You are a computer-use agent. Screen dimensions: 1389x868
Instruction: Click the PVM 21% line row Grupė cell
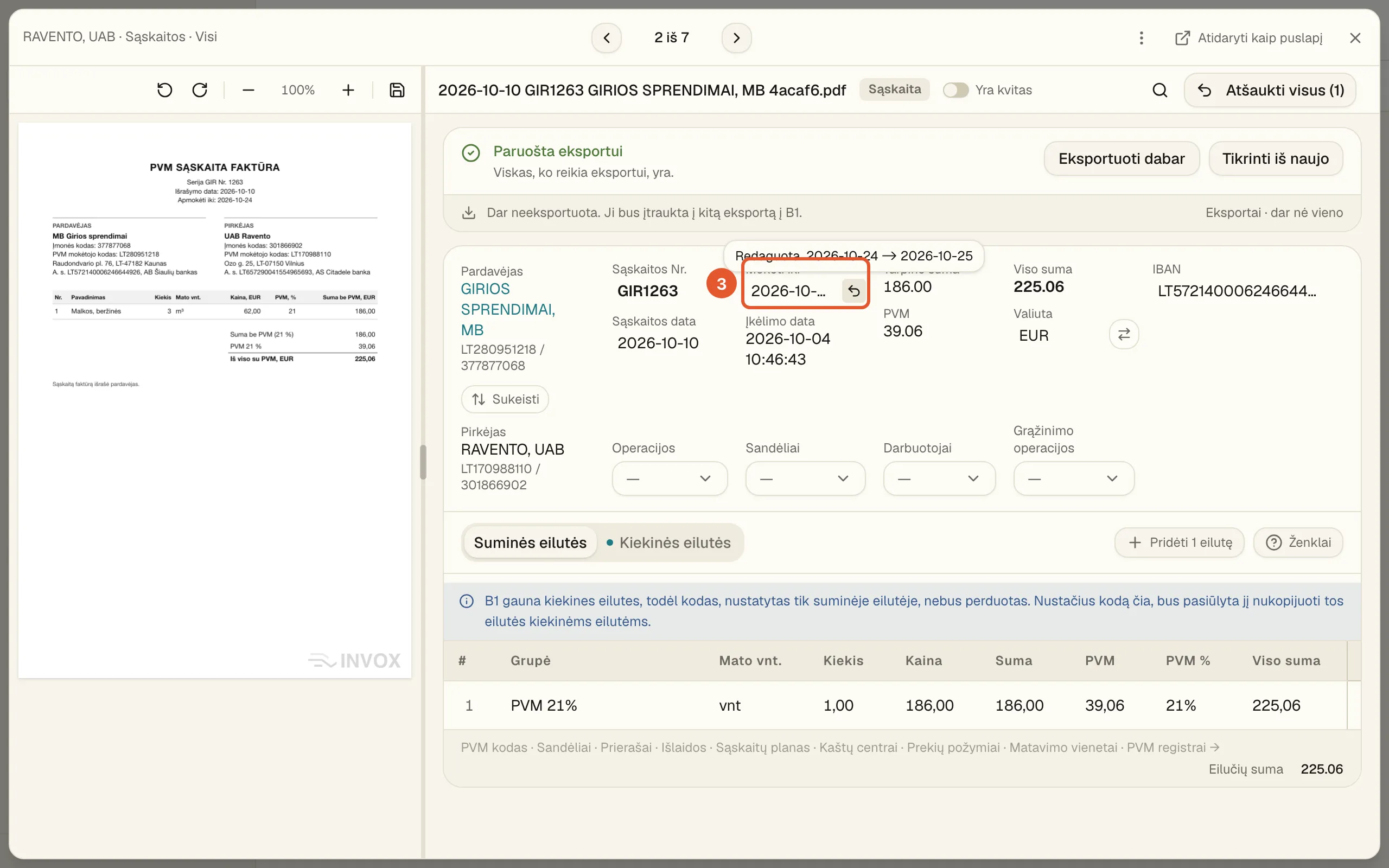(x=544, y=706)
